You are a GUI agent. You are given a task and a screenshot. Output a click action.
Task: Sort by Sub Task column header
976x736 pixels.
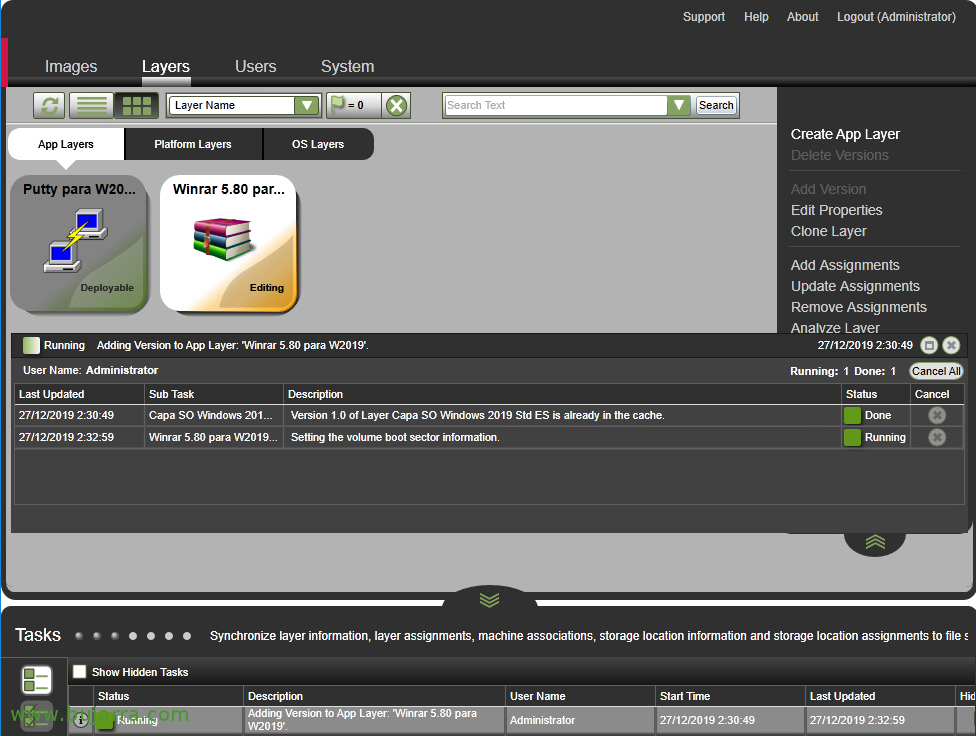click(x=214, y=394)
